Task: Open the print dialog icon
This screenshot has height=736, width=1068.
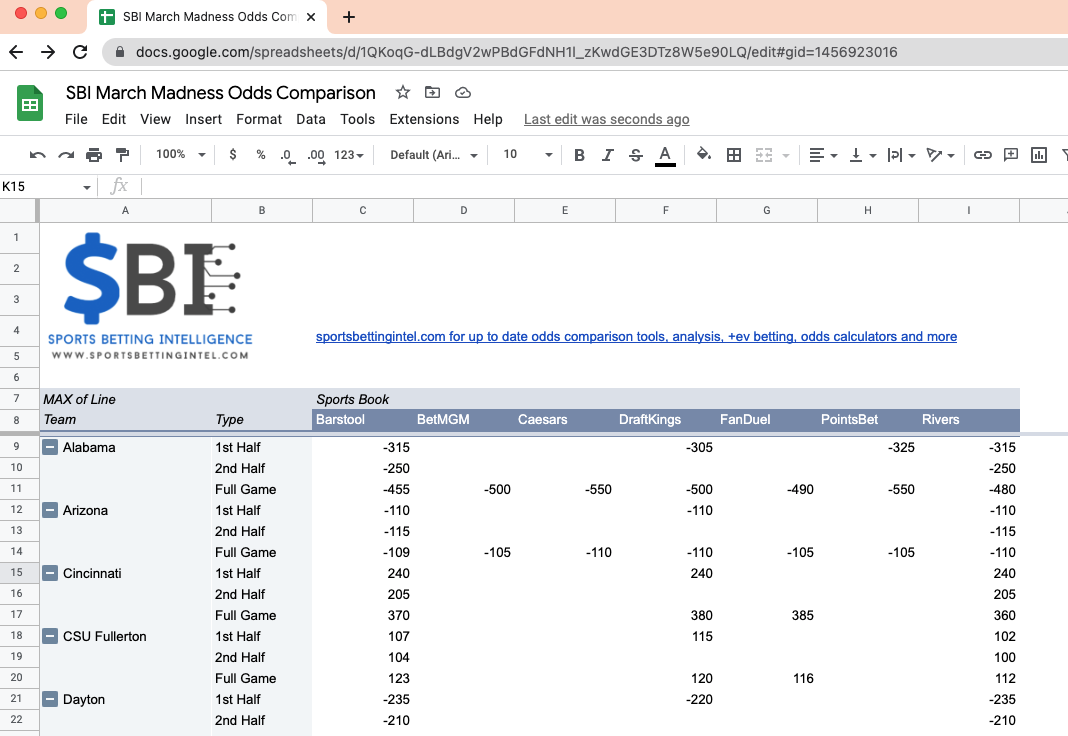Action: tap(94, 155)
